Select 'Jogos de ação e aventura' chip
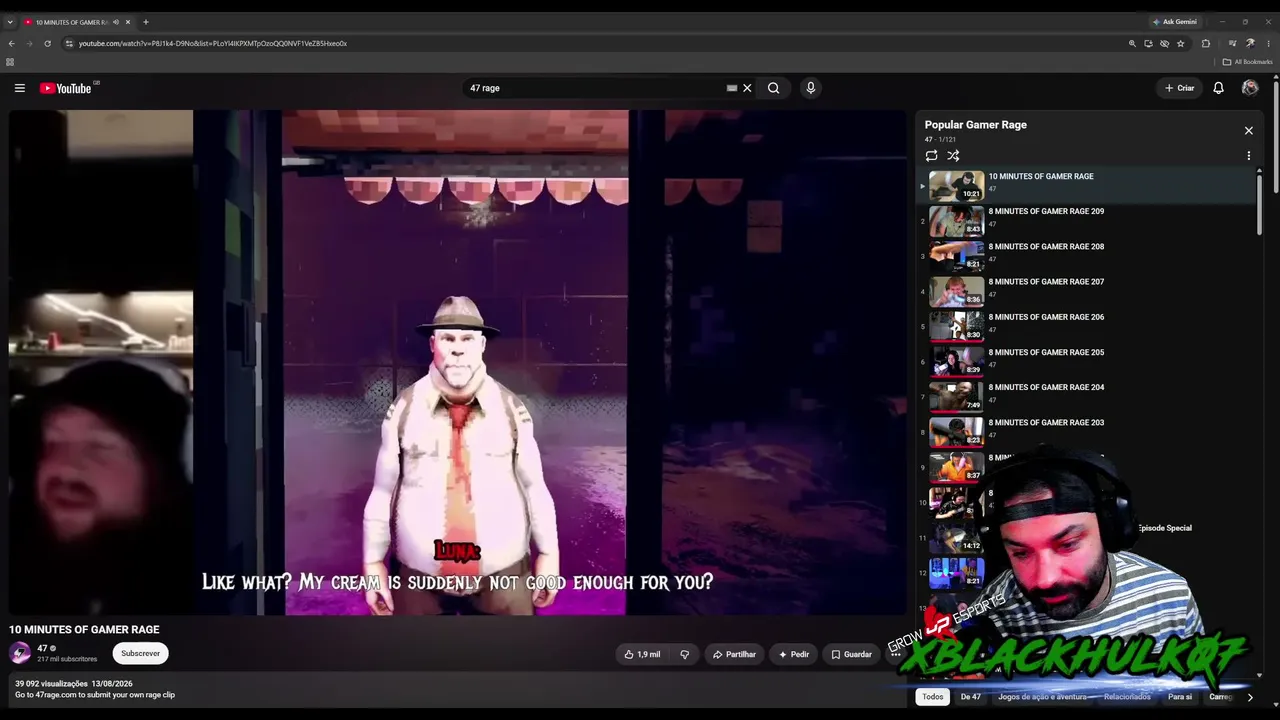Image resolution: width=1280 pixels, height=720 pixels. [x=1042, y=697]
